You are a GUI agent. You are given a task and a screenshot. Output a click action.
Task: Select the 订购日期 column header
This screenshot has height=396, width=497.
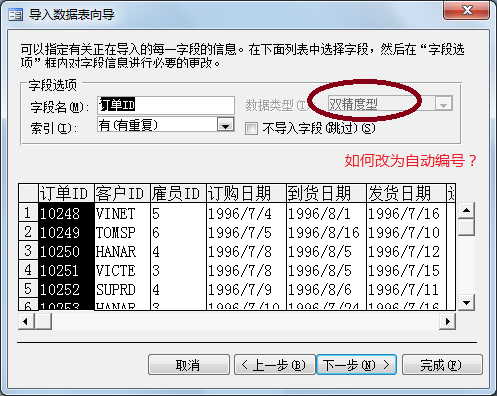[x=246, y=193]
